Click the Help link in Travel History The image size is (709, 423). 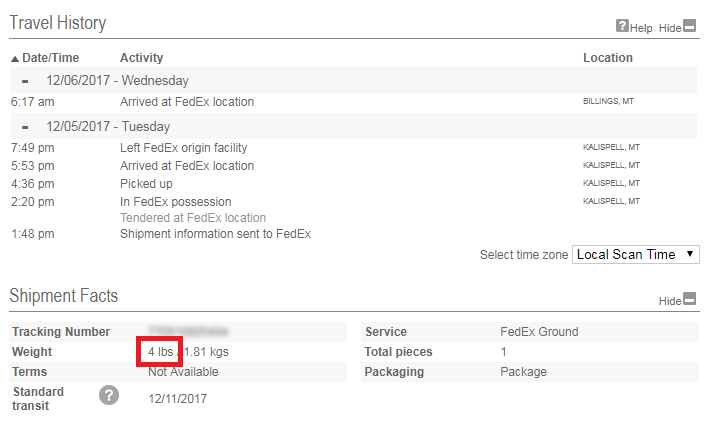pos(641,28)
